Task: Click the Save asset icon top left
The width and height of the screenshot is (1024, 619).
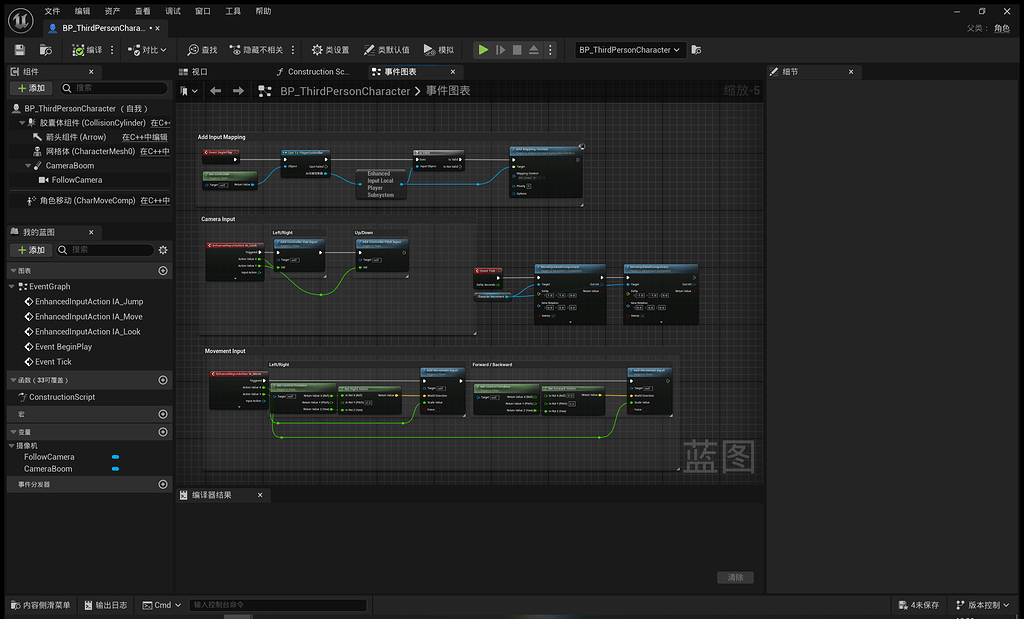Action: pos(17,50)
